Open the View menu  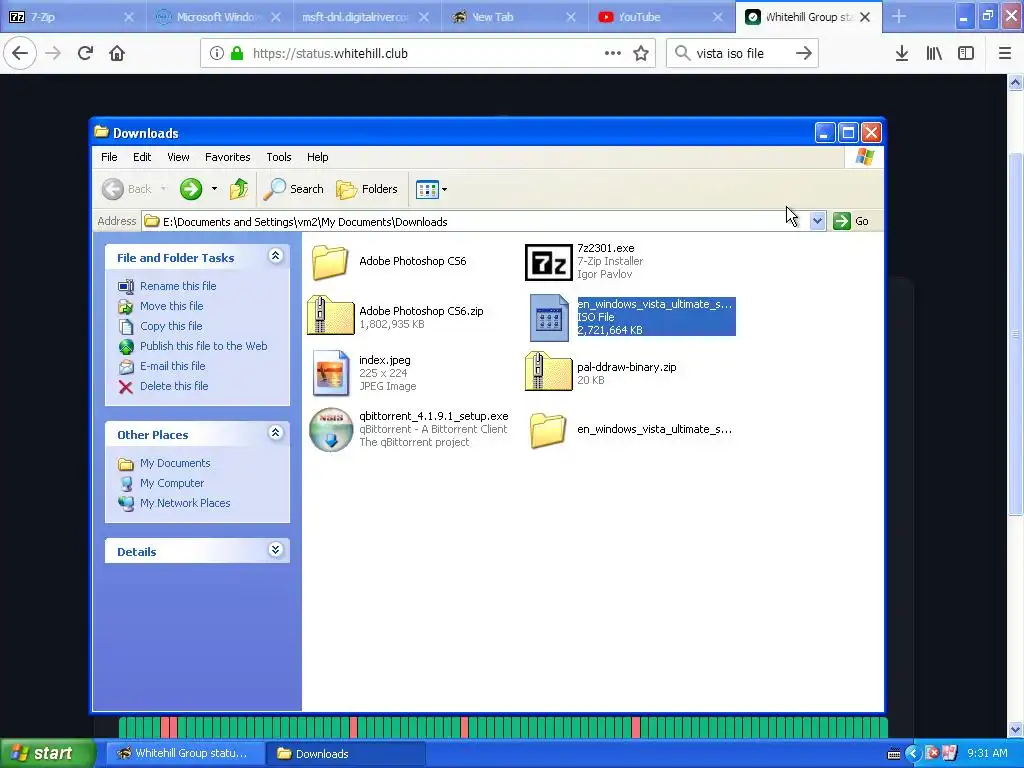[x=178, y=157]
